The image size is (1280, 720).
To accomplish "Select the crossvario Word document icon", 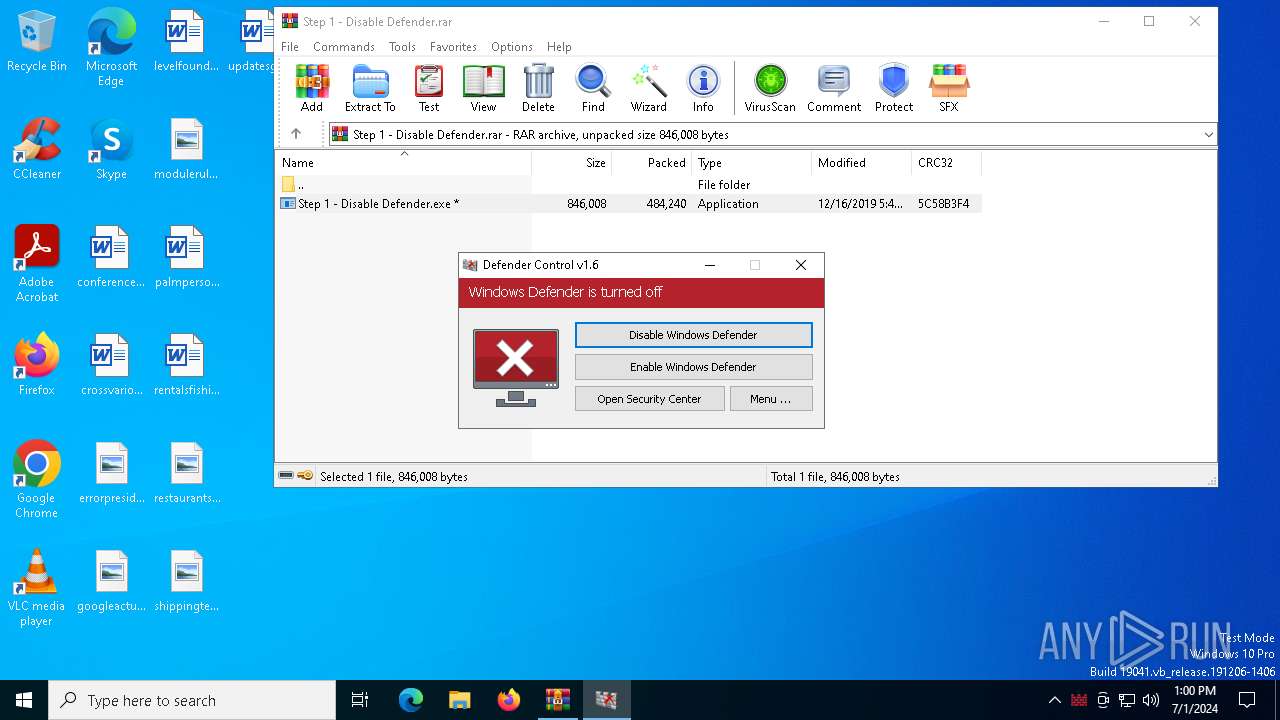I will tap(111, 365).
